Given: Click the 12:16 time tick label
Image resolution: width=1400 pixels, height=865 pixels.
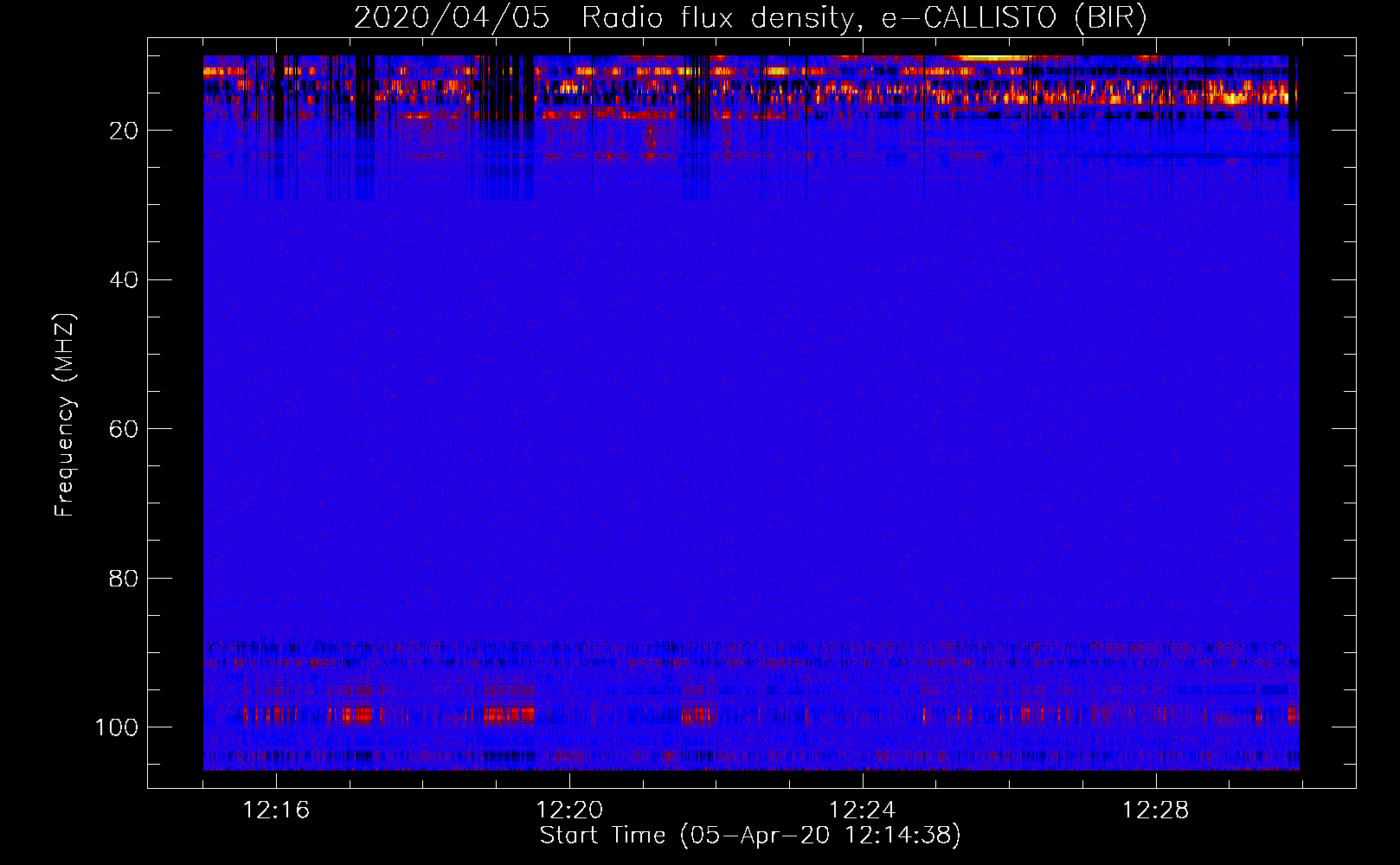Looking at the screenshot, I should (276, 811).
